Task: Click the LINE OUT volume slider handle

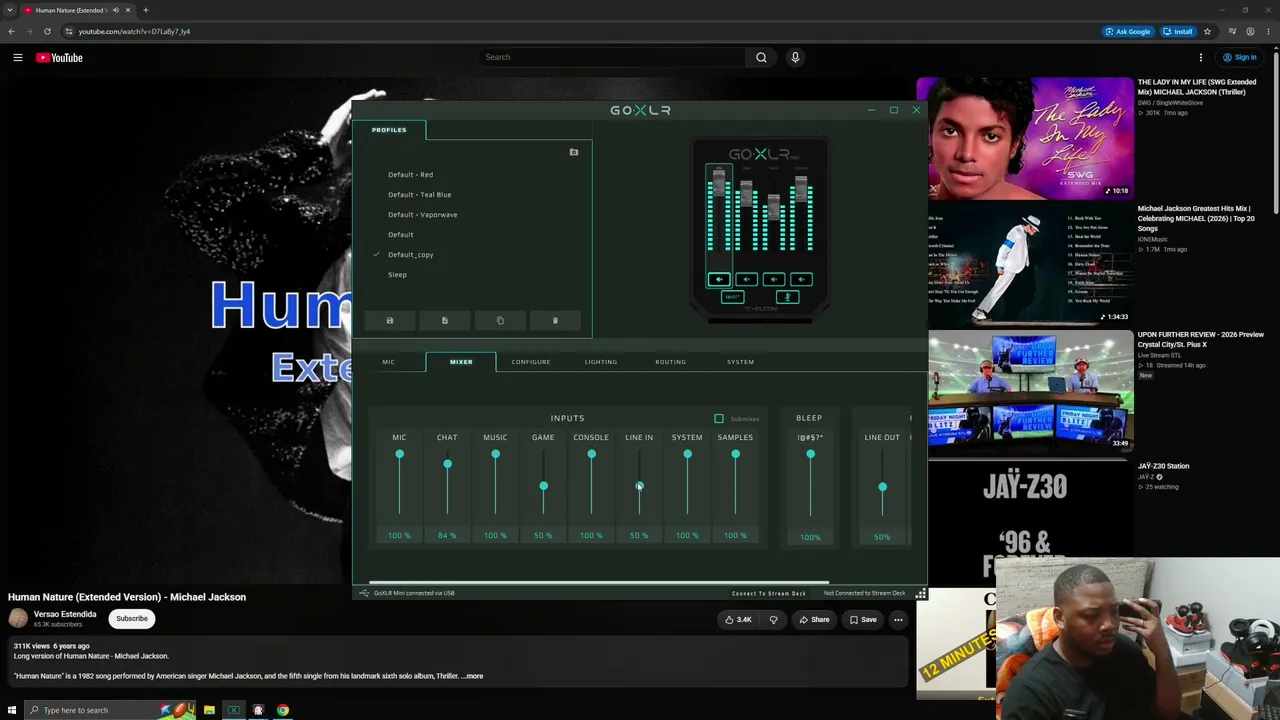Action: [x=882, y=487]
